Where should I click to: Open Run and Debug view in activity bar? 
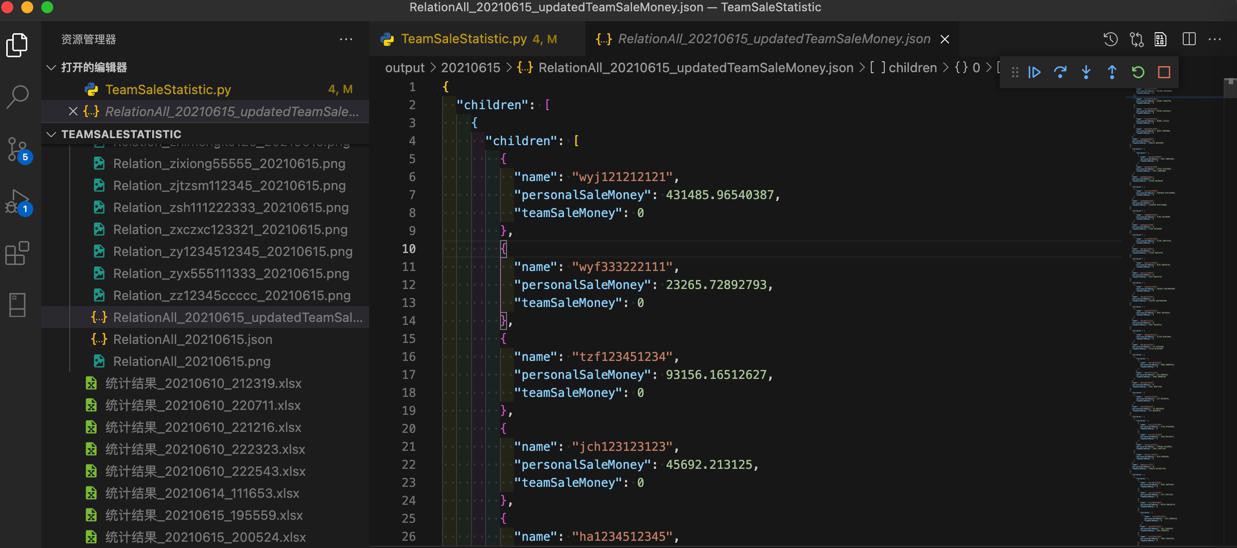[18, 201]
